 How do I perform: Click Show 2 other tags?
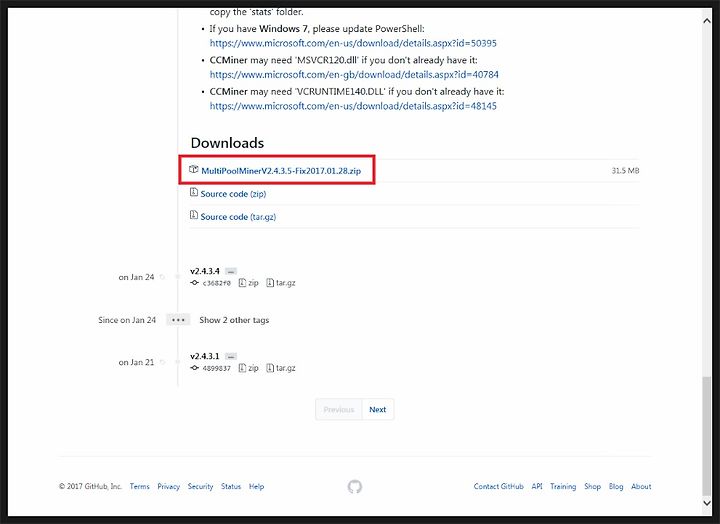tap(234, 320)
